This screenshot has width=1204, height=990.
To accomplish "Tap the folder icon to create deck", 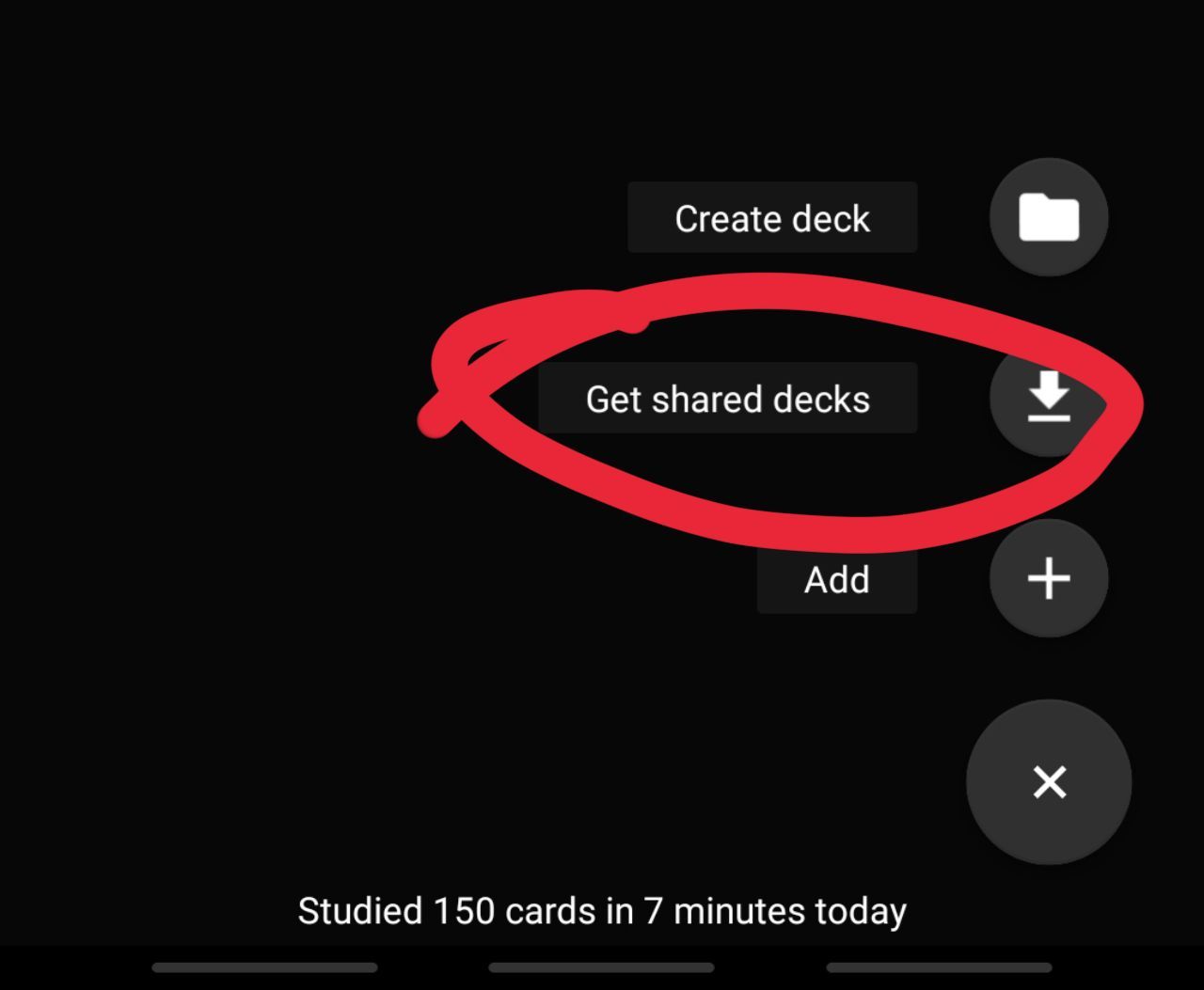I will [x=1048, y=217].
